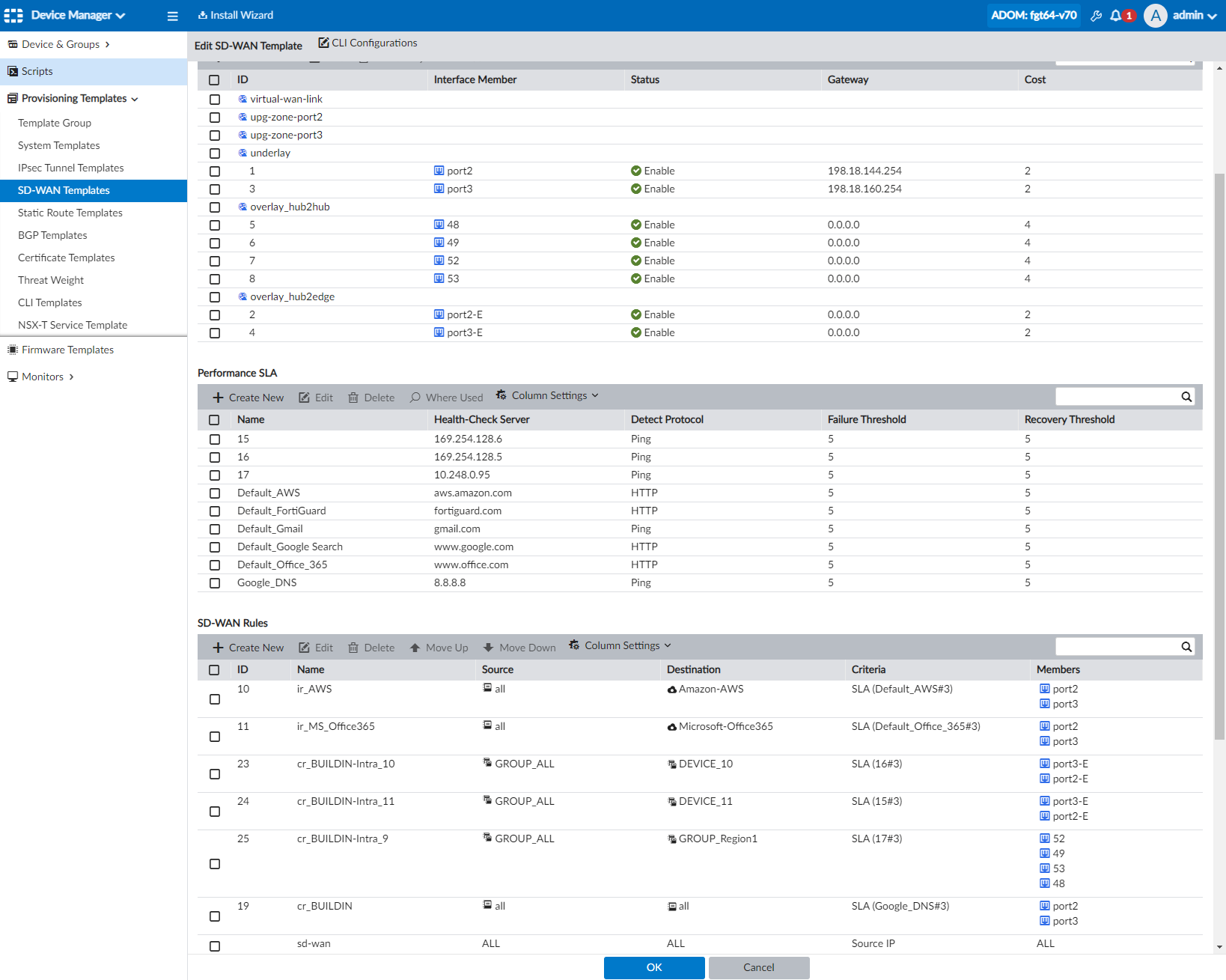
Task: Open BGP Templates from the sidebar
Action: pyautogui.click(x=52, y=235)
